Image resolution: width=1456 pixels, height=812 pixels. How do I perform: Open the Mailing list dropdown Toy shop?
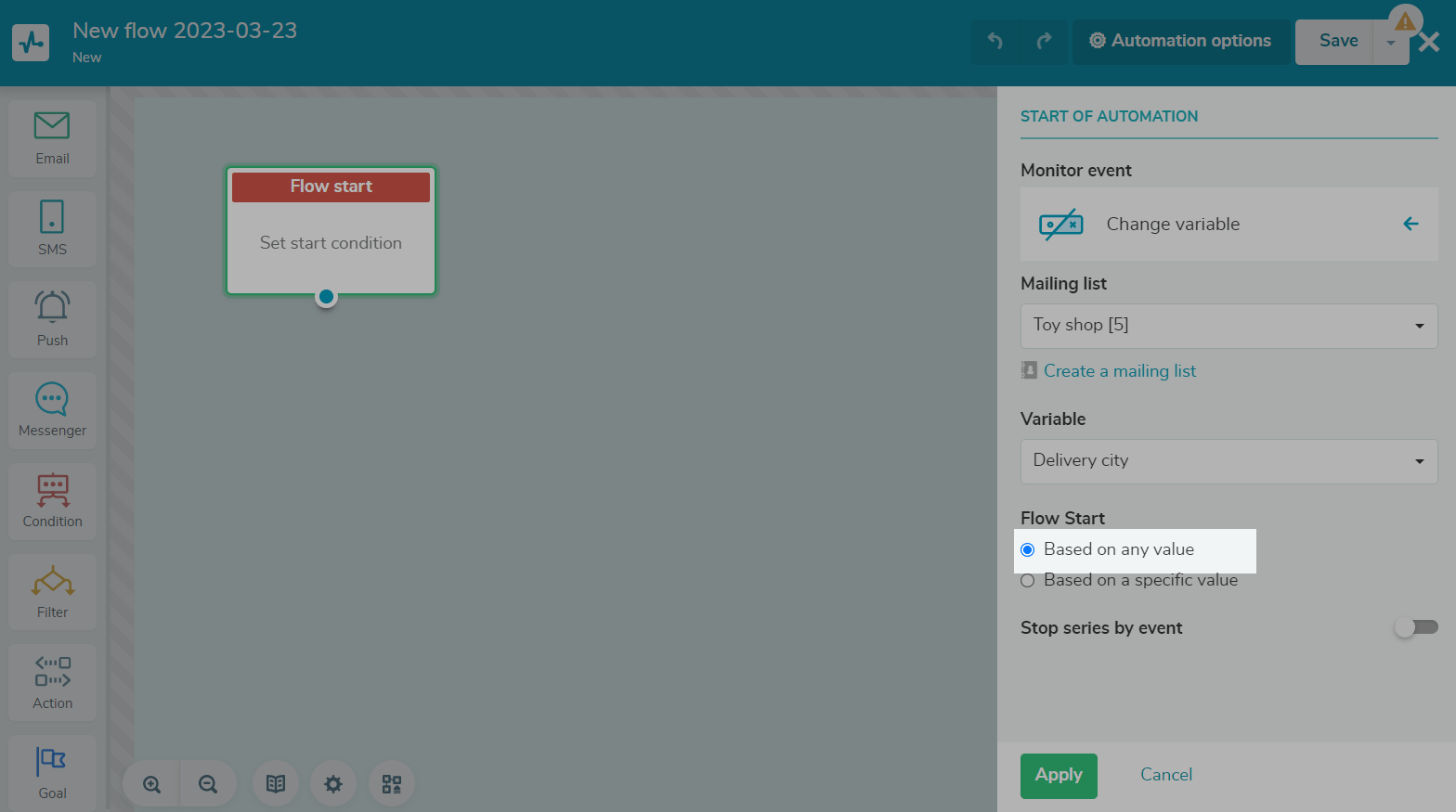(x=1228, y=326)
